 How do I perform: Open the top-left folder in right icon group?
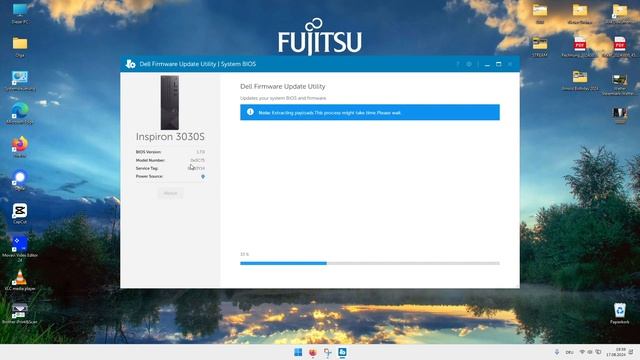[x=540, y=13]
